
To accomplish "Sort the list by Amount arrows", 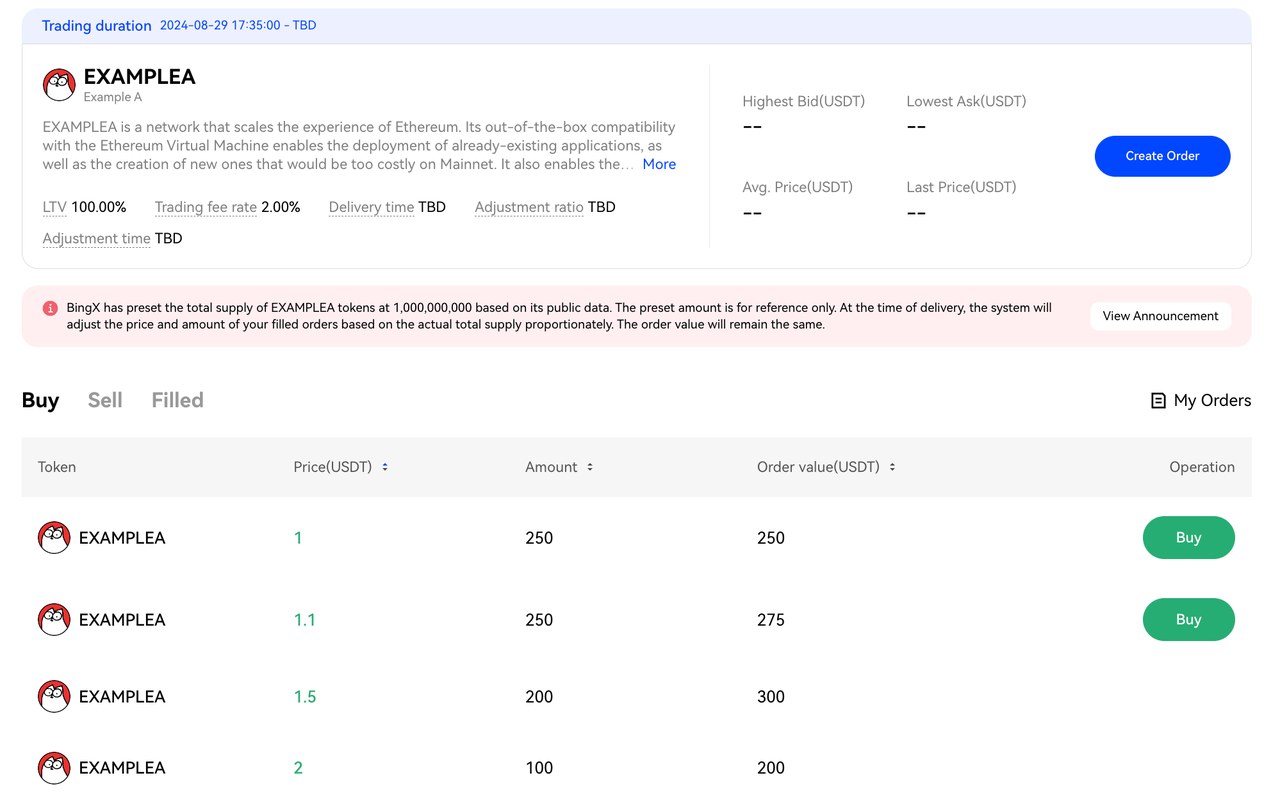I will pyautogui.click(x=590, y=467).
